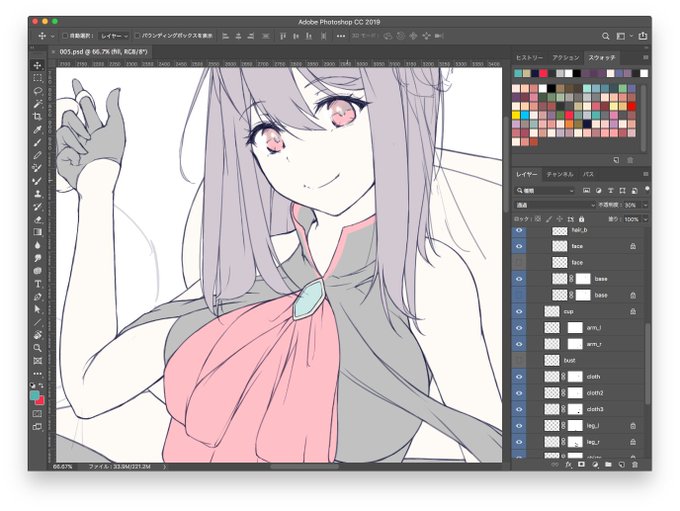
Task: Select the Eraser tool
Action: 38,219
